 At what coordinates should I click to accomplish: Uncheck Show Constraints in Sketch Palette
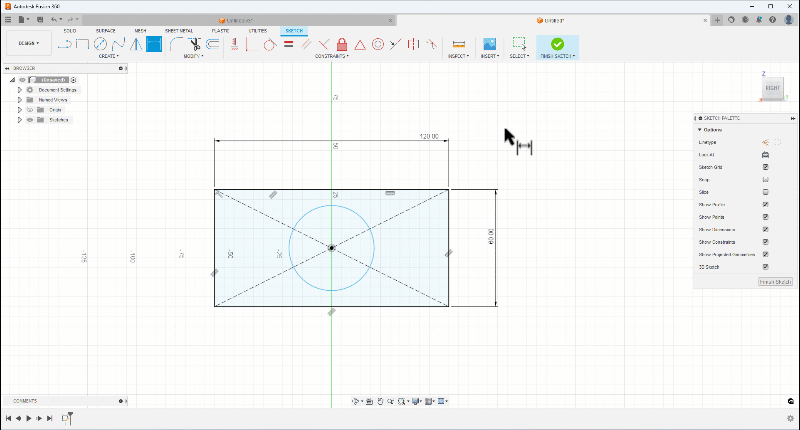point(765,242)
